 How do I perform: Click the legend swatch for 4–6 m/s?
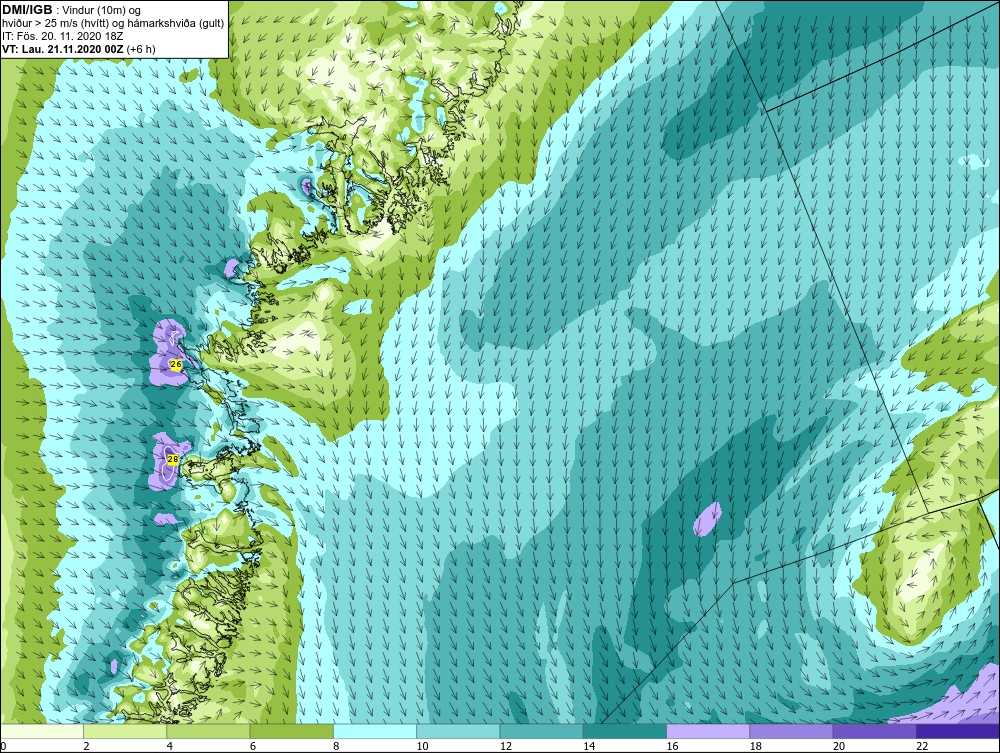coord(209,731)
